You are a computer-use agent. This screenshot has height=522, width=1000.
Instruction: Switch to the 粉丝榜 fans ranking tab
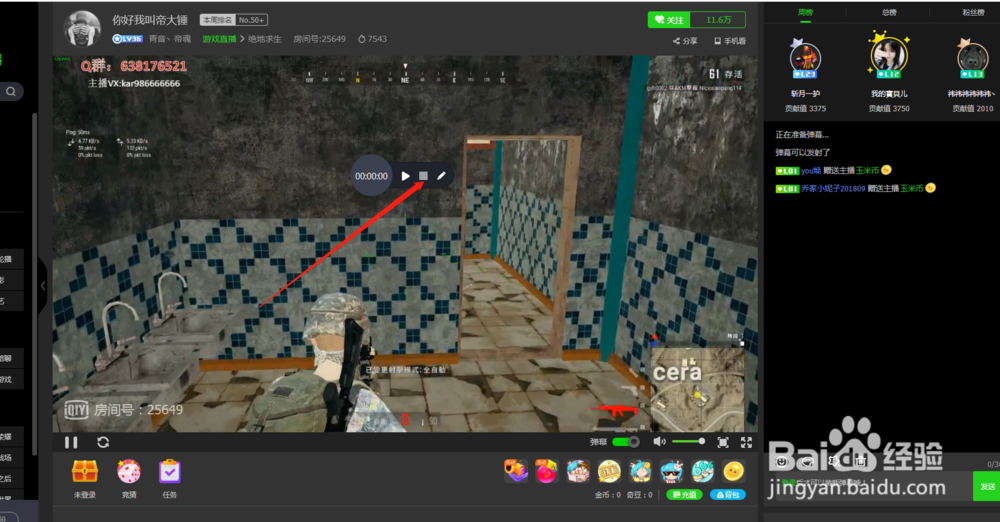pos(973,13)
